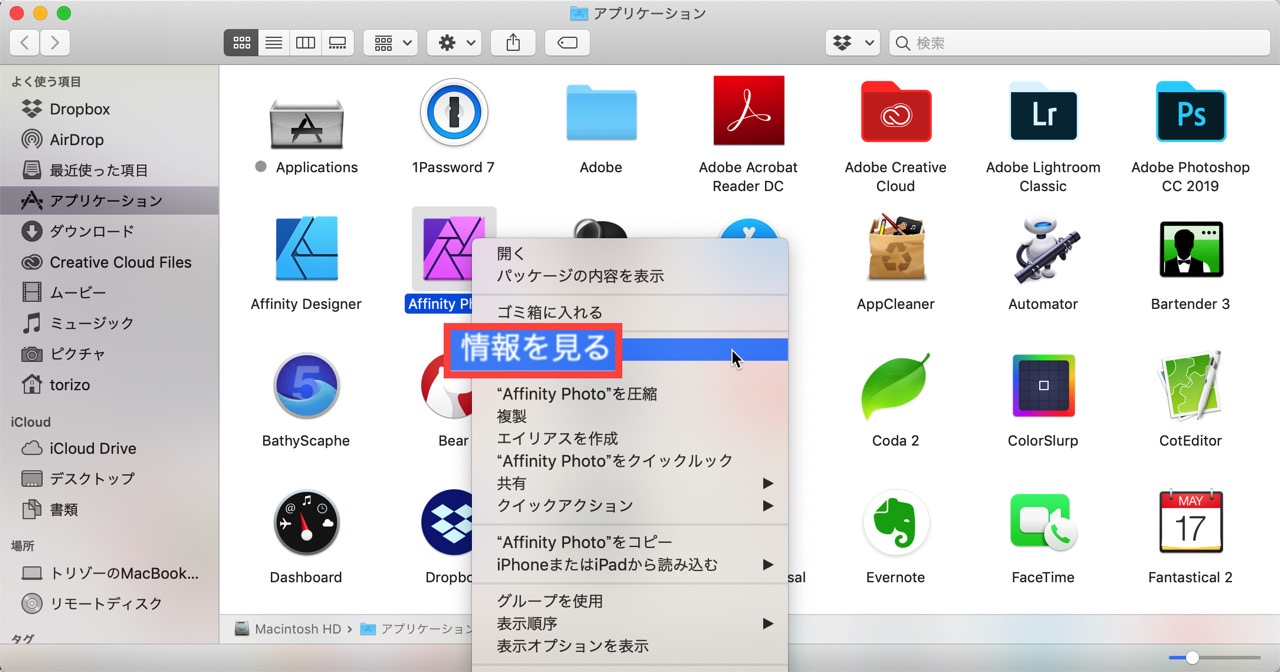This screenshot has height=672, width=1280.
Task: Select the Dashboard app icon
Action: 306,523
